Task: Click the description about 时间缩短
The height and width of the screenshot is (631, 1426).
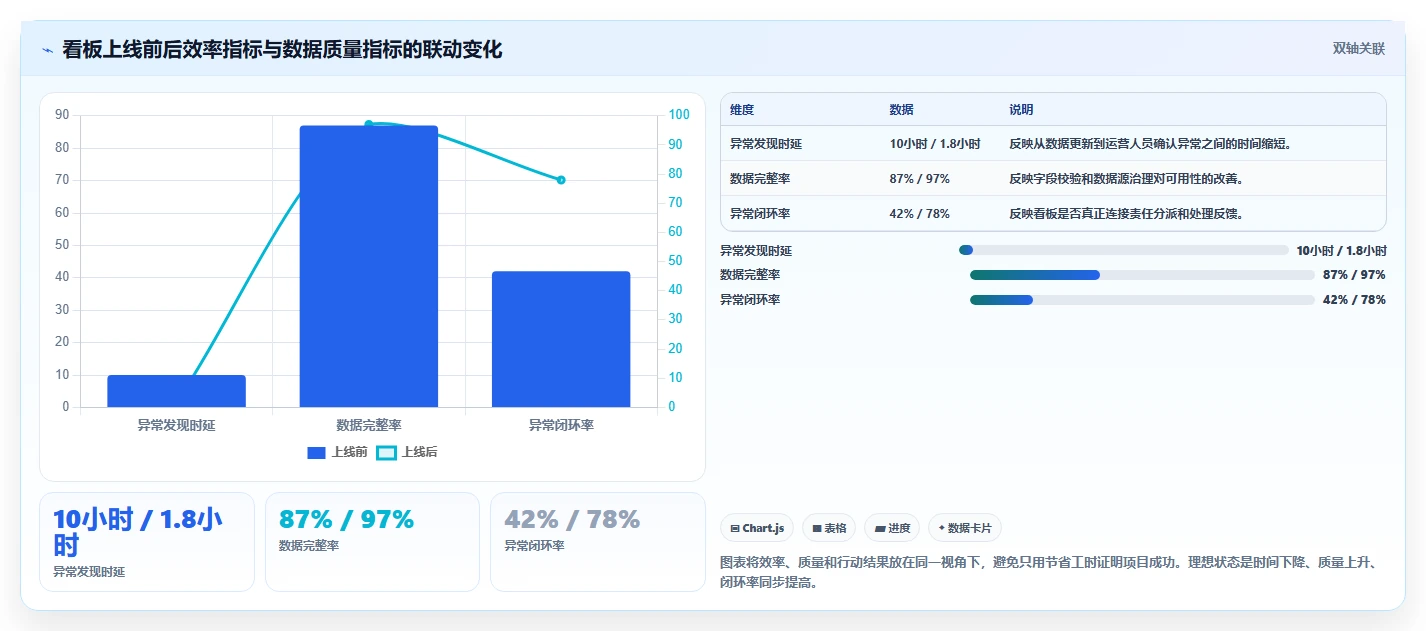Action: [1151, 144]
